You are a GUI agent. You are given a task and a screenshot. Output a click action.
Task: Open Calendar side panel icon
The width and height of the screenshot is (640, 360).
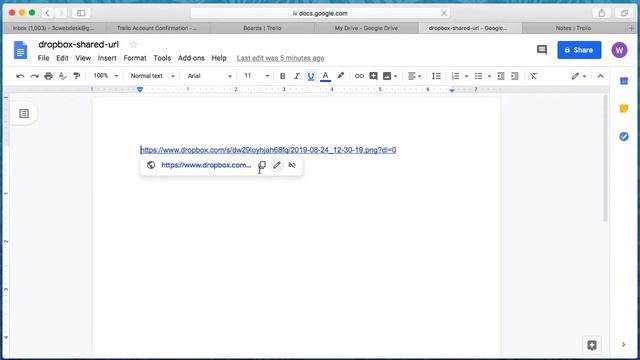(x=624, y=81)
